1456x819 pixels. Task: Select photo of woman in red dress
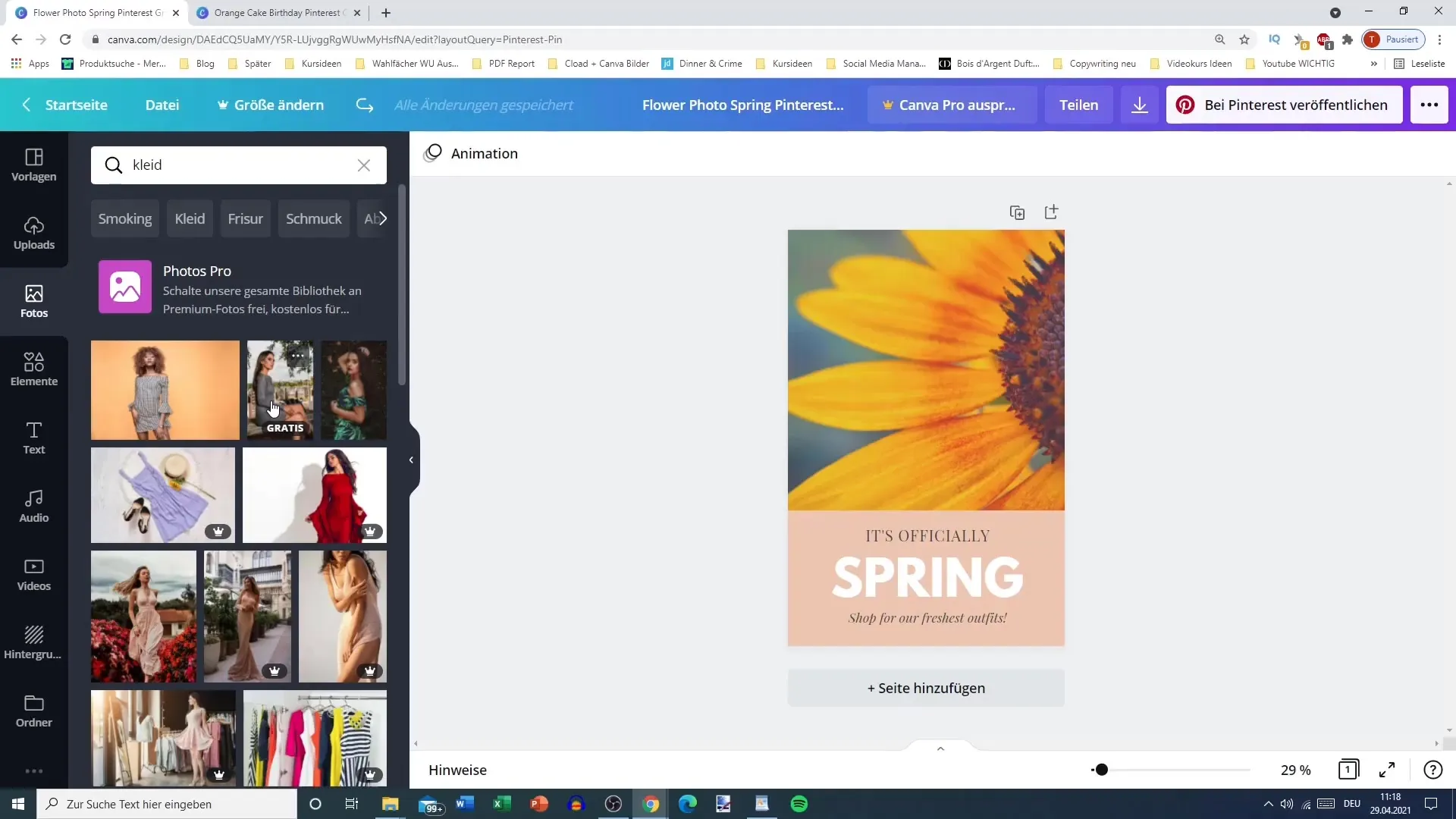[315, 495]
